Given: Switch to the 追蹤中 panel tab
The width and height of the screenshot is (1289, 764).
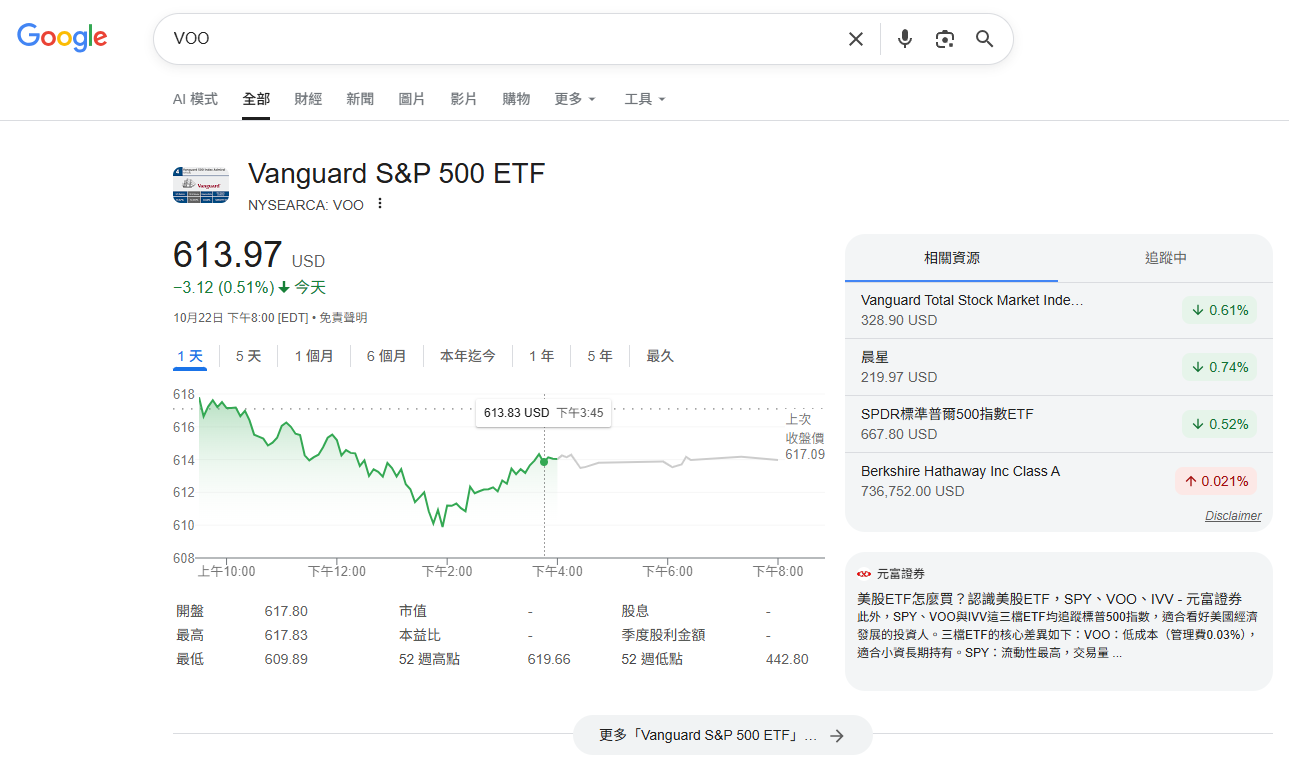Looking at the screenshot, I should (x=1165, y=258).
